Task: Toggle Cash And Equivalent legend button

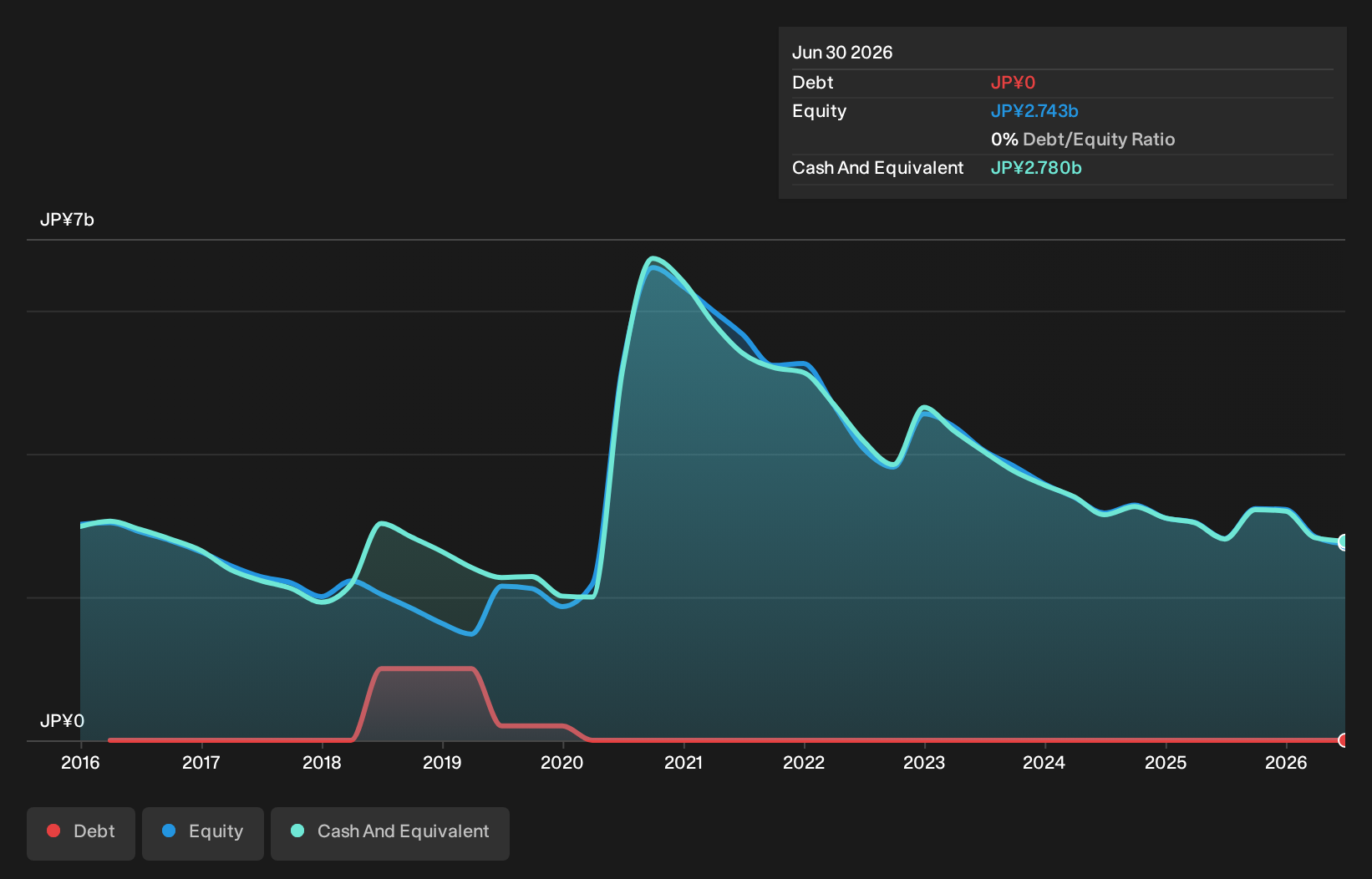Action: click(x=390, y=833)
